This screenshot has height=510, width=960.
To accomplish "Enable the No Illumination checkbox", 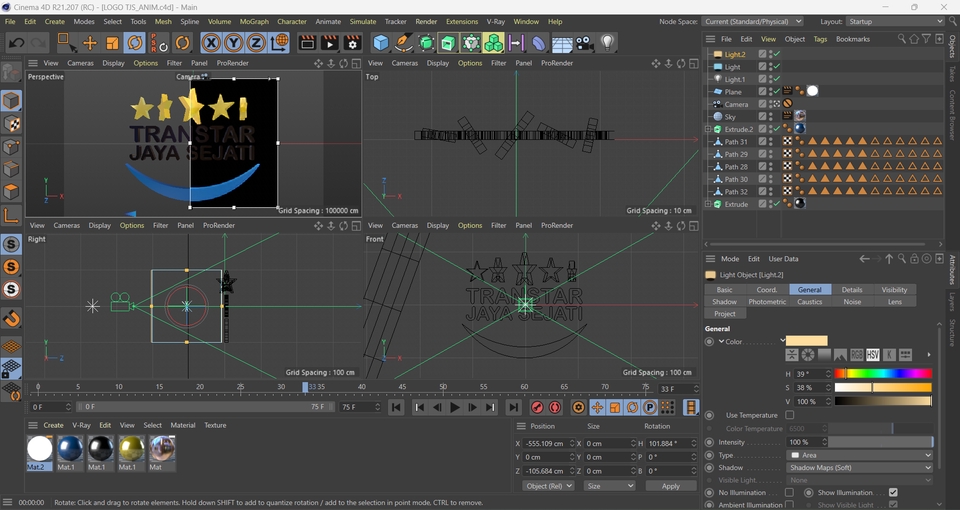I will pyautogui.click(x=789, y=492).
